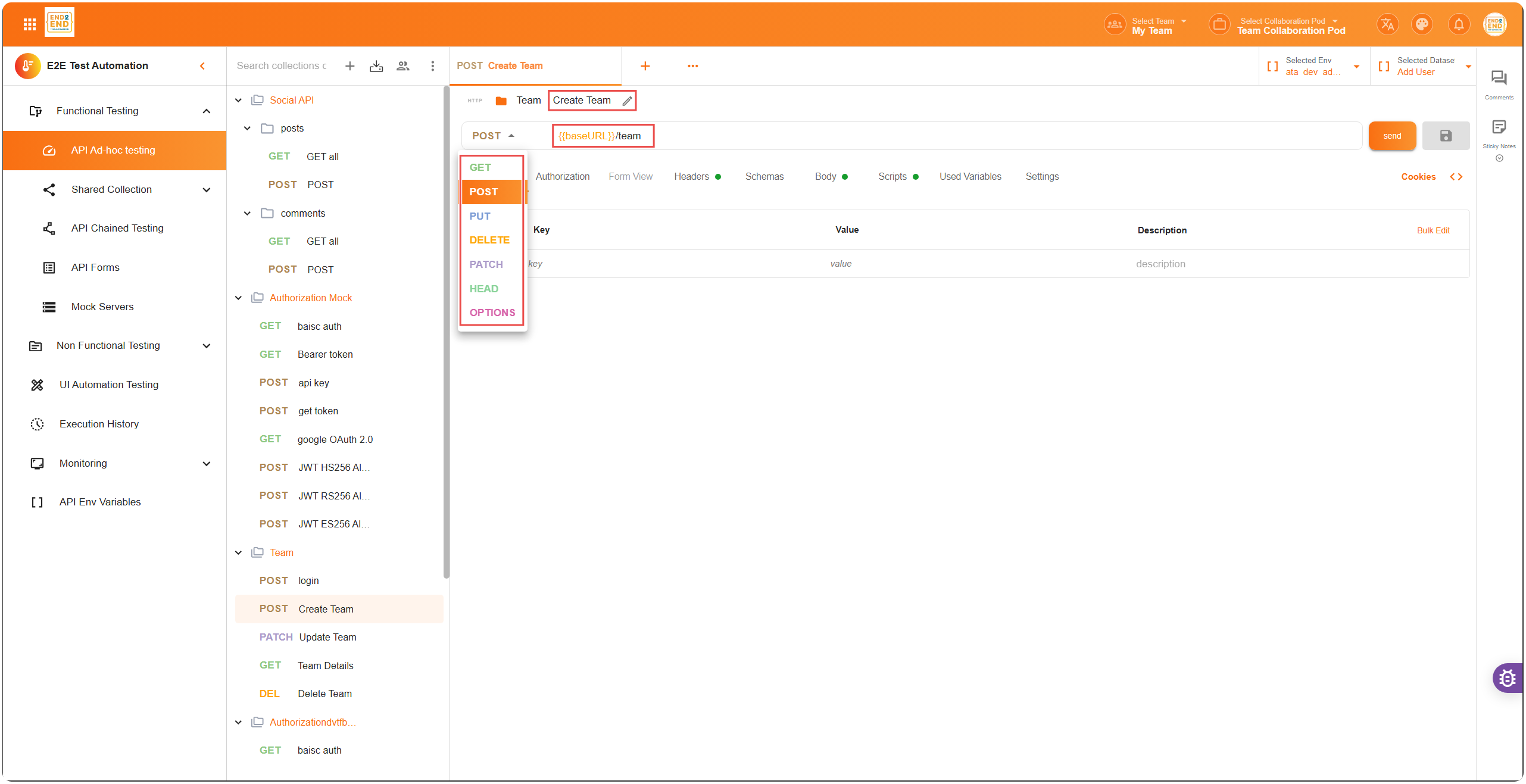Open the Selected Env dropdown
The width and height of the screenshot is (1526, 784).
click(1356, 66)
